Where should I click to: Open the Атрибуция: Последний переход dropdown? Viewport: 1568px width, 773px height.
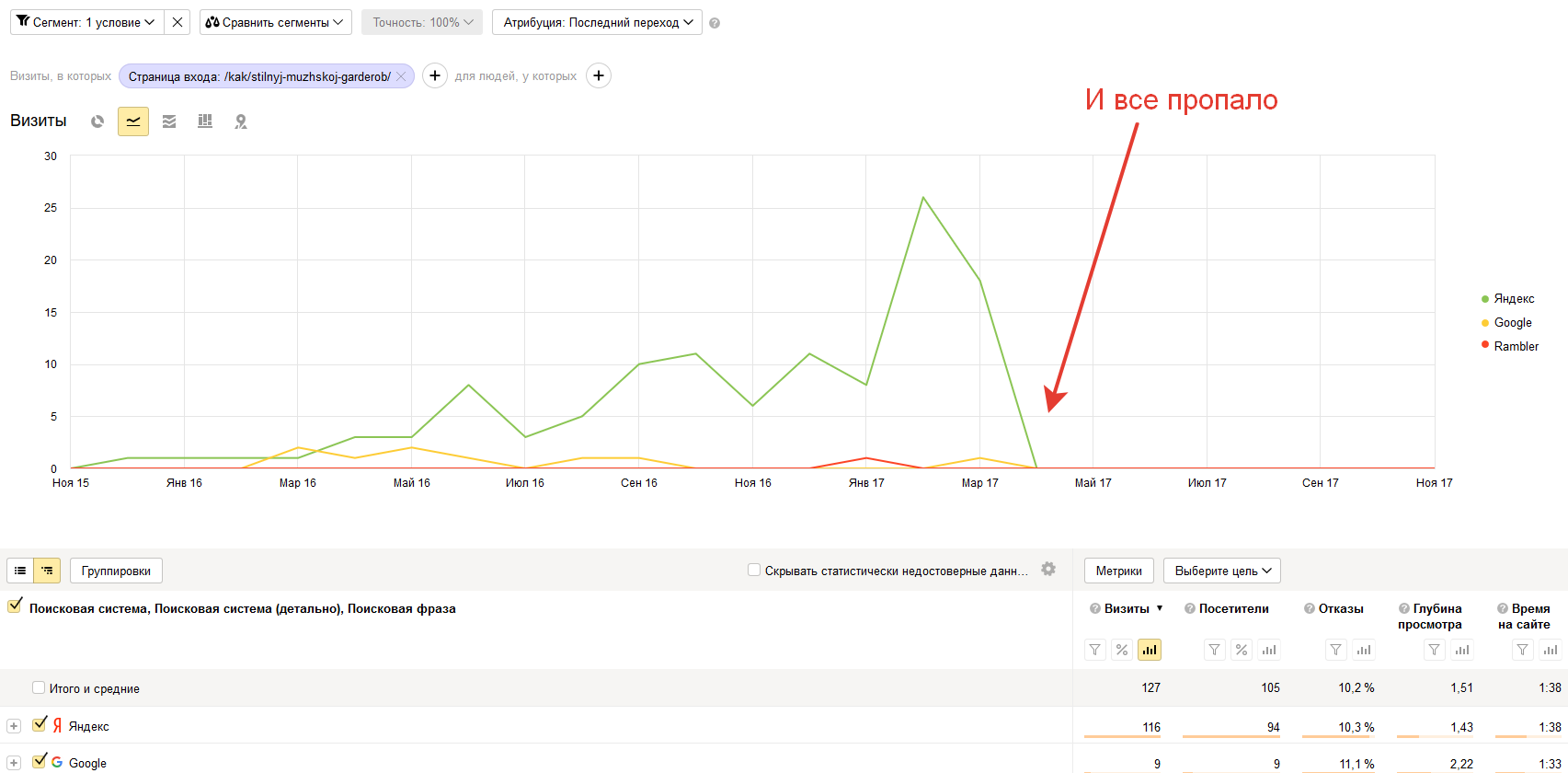pyautogui.click(x=597, y=22)
